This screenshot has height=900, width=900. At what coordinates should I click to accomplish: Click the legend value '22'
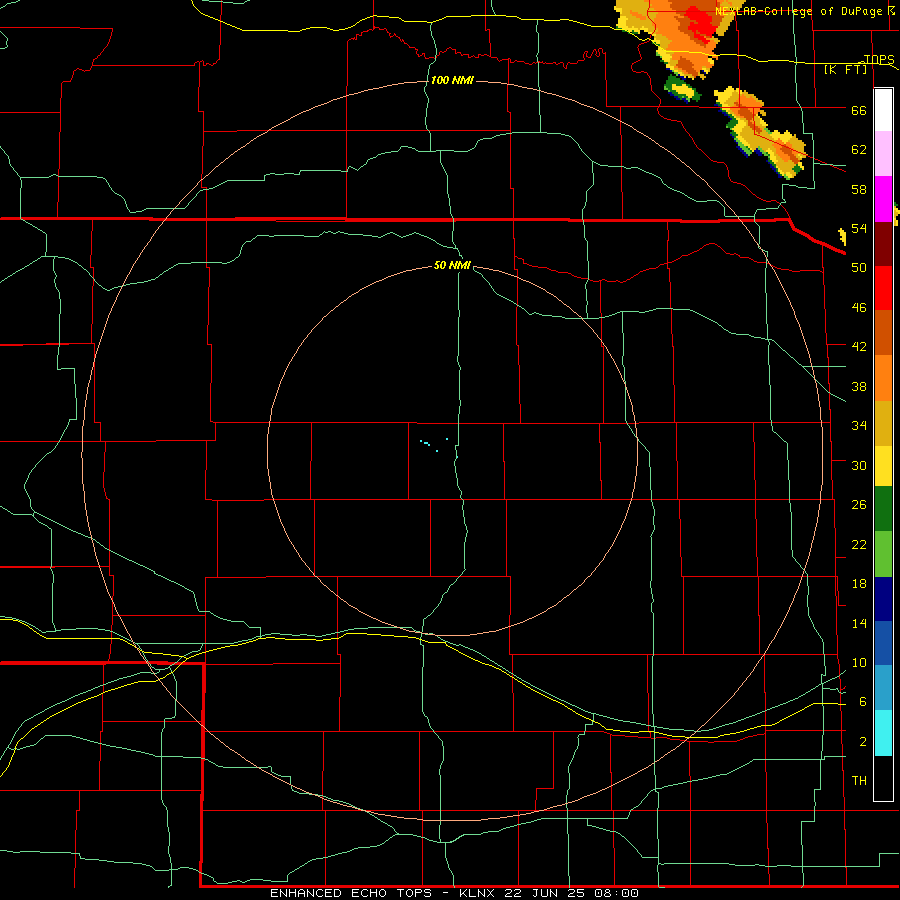click(x=859, y=544)
